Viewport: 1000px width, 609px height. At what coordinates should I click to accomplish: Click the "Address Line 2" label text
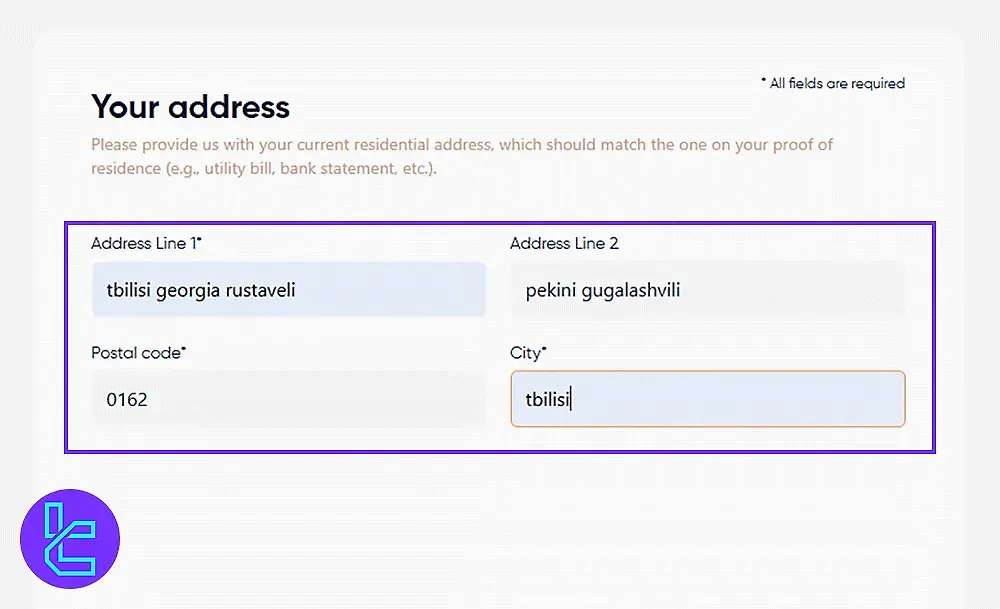pos(564,243)
